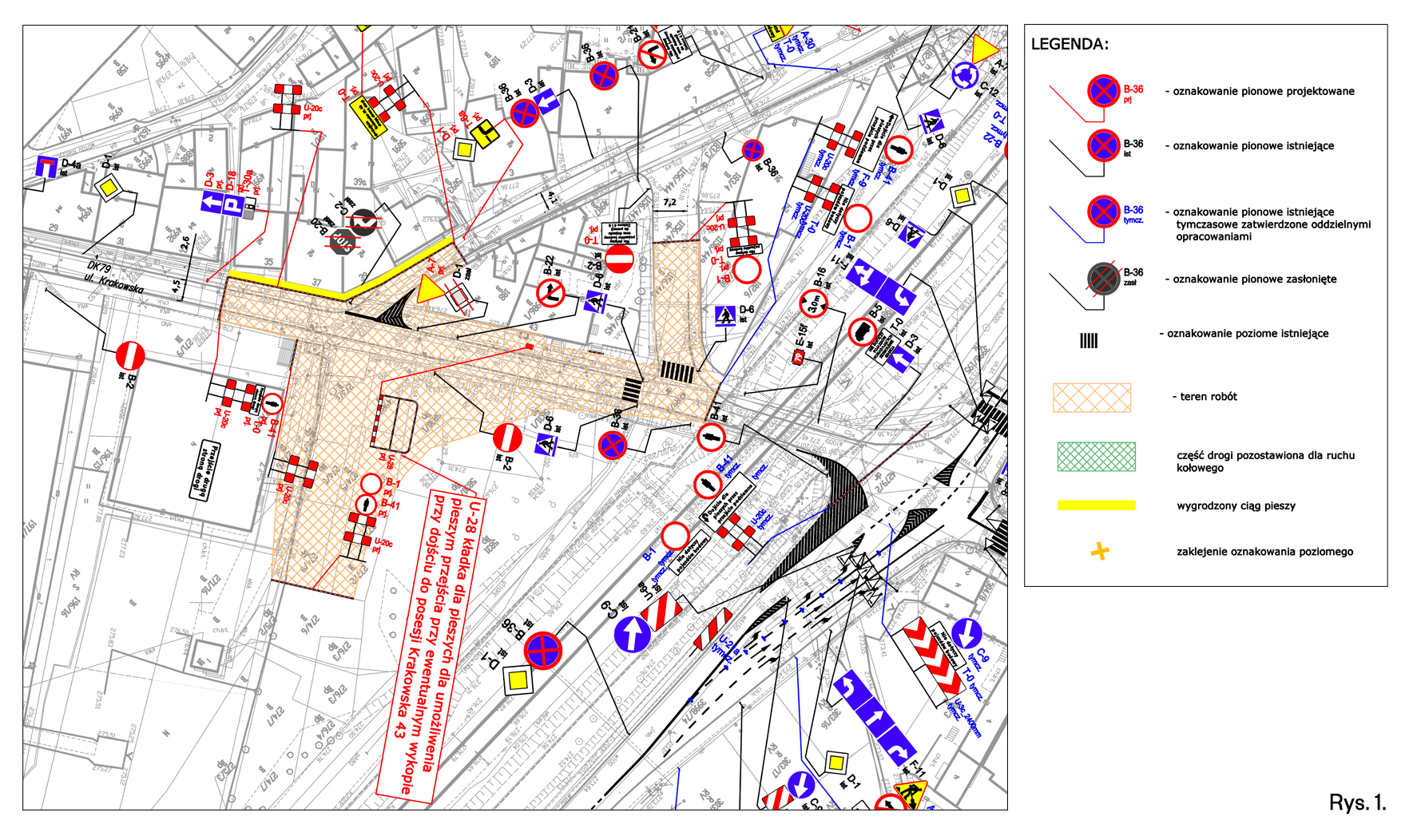Click the blue parking P sign D-18
The height and width of the screenshot is (840, 1409).
coord(232,204)
